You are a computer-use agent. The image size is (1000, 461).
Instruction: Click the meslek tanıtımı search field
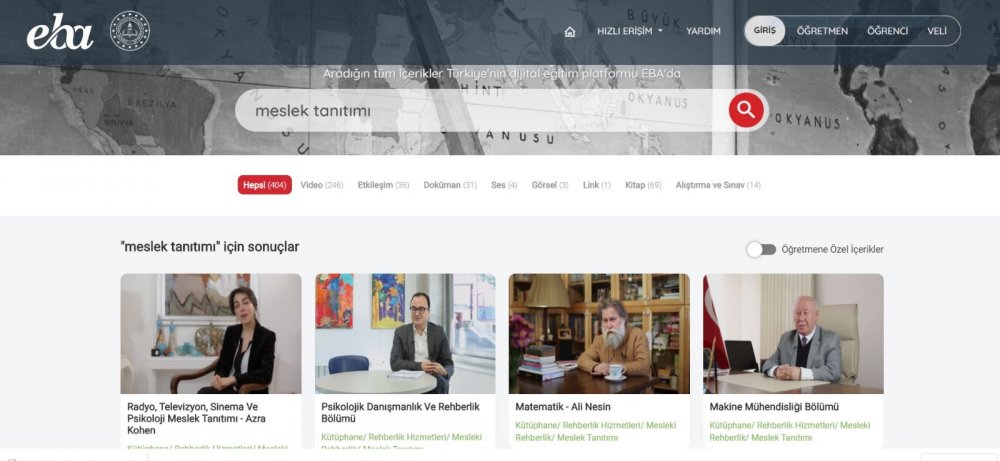tap(482, 110)
